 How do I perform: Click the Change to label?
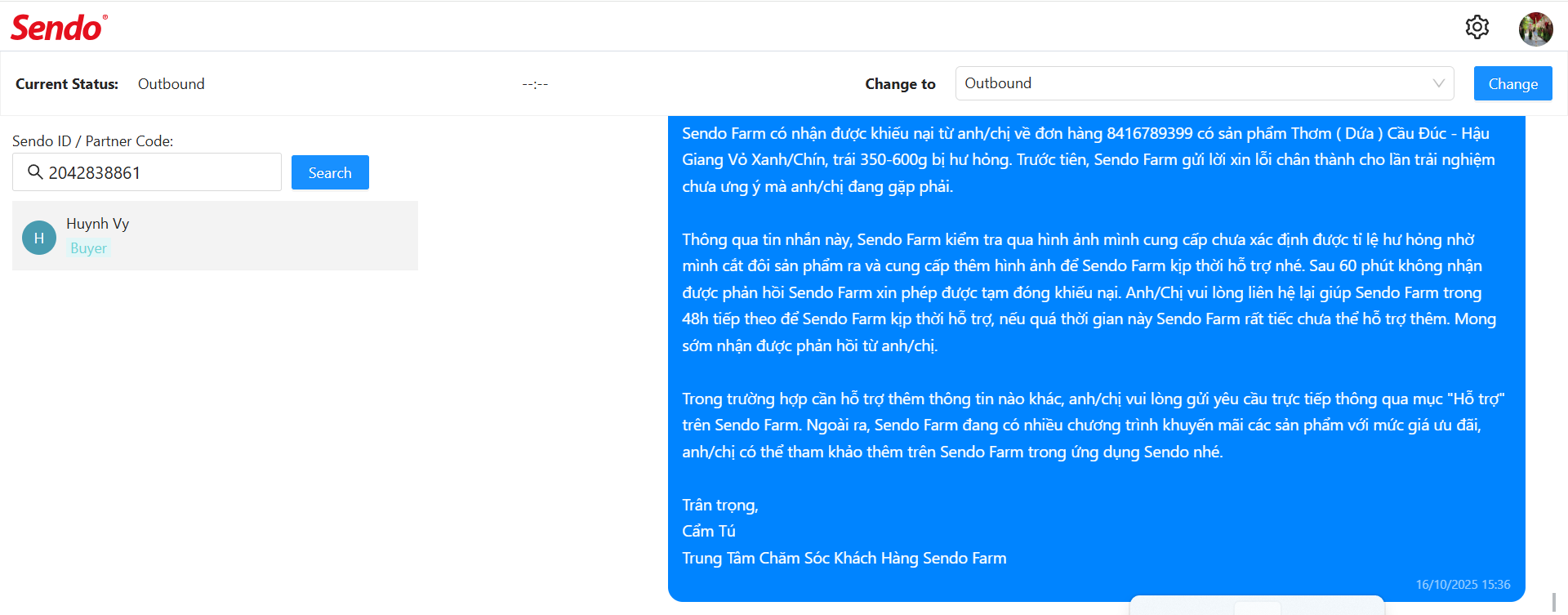[x=900, y=84]
